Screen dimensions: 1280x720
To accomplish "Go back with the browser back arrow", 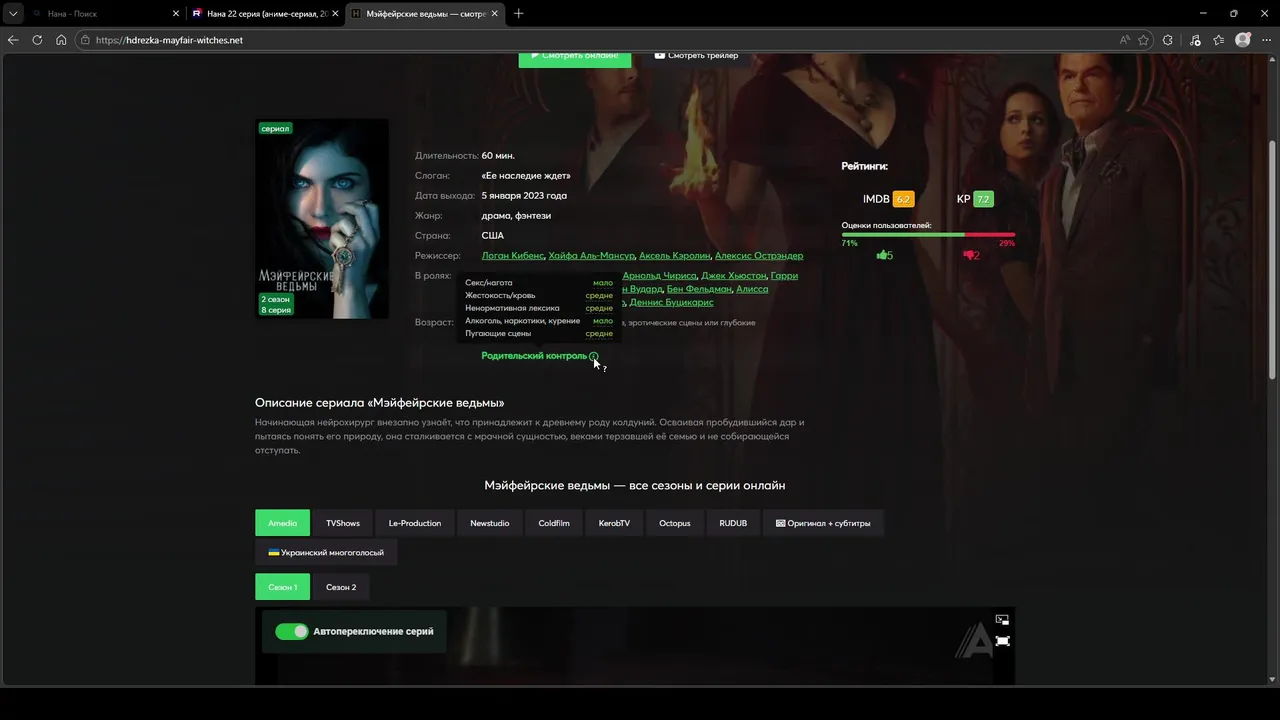I will point(13,40).
